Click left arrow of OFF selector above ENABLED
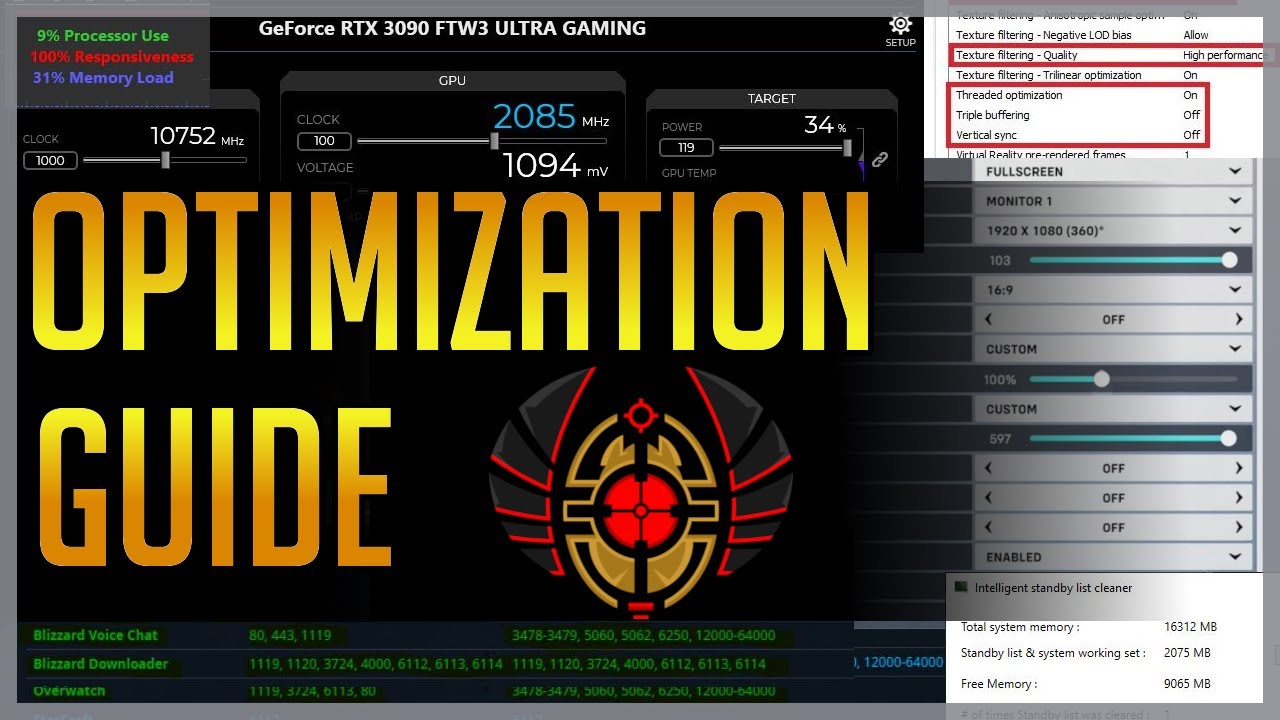Screen dimensions: 1280x720 coord(989,527)
